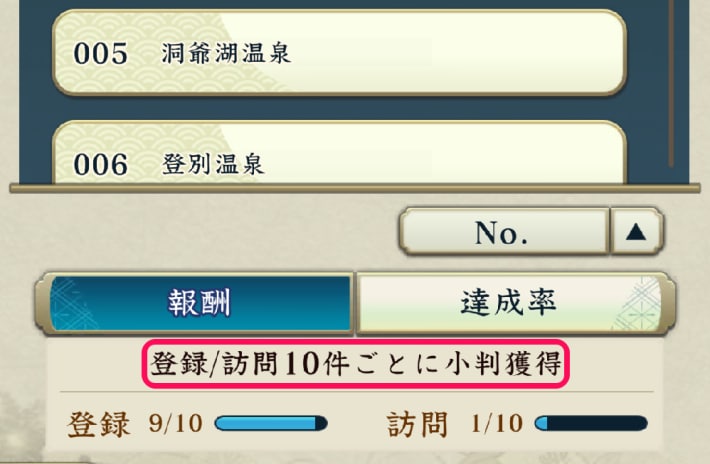The height and width of the screenshot is (464, 710).
Task: Click the 登録 label
Action: [x=99, y=424]
